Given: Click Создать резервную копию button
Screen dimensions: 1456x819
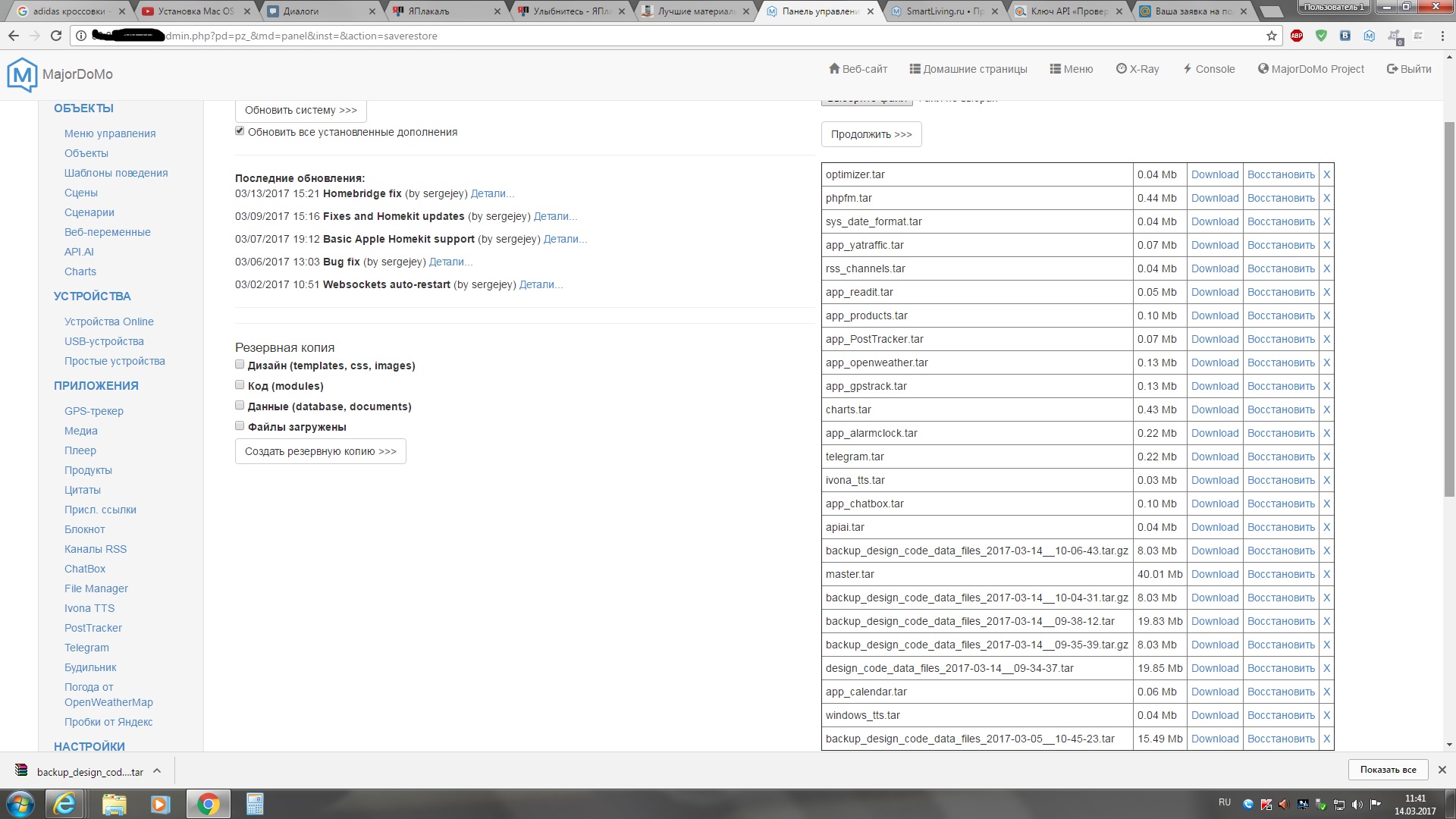Looking at the screenshot, I should tap(320, 451).
